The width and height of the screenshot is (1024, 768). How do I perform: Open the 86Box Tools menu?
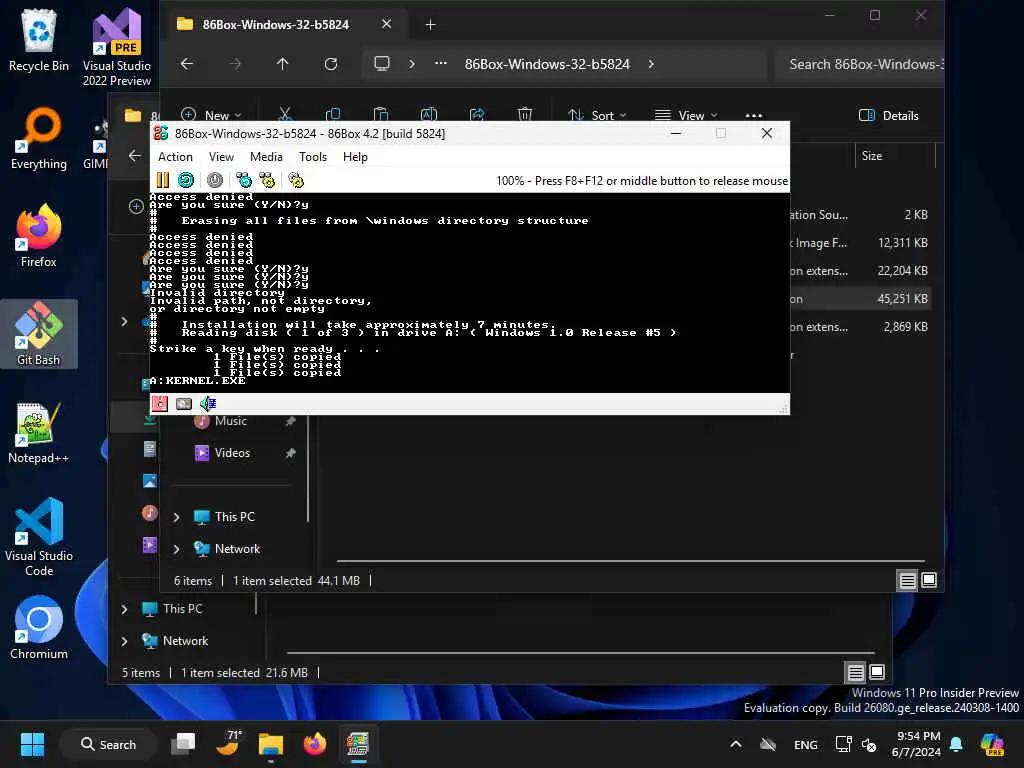click(x=313, y=157)
